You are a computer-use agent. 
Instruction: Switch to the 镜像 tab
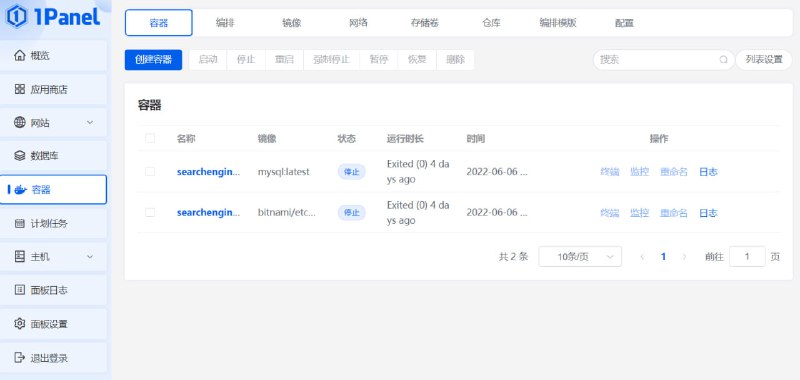[x=291, y=23]
